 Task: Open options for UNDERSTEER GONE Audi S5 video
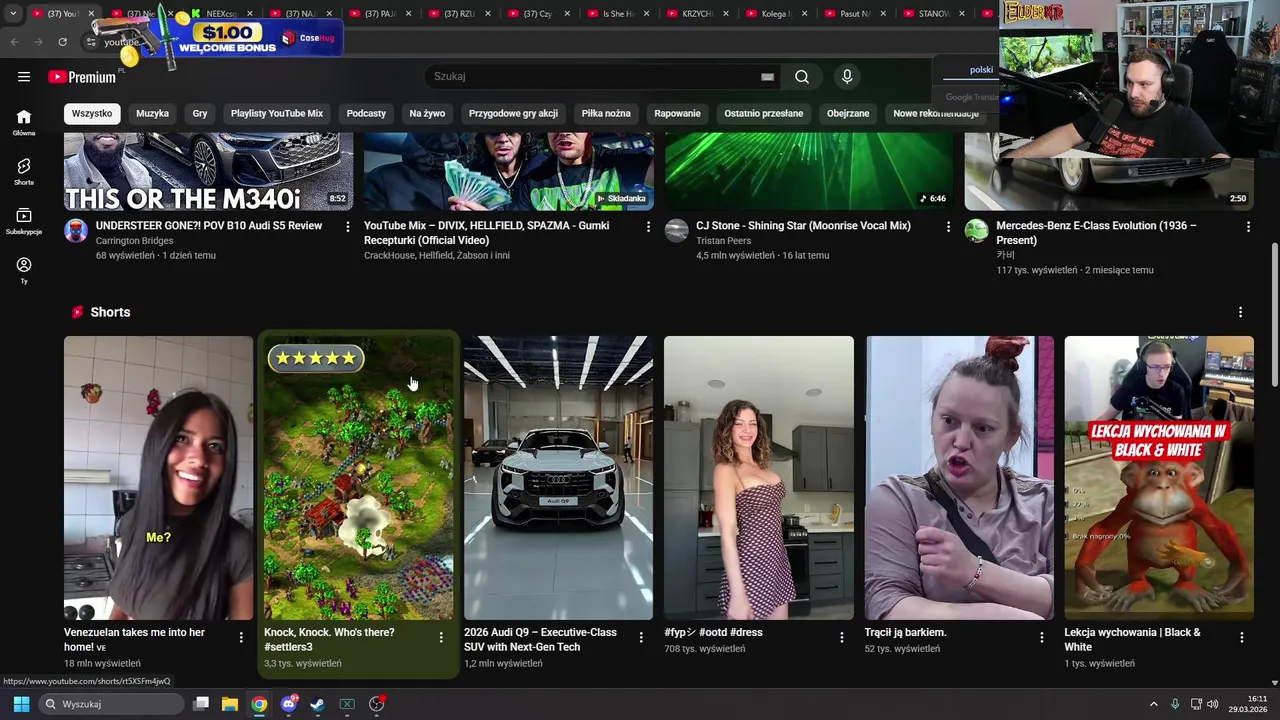[x=347, y=227]
